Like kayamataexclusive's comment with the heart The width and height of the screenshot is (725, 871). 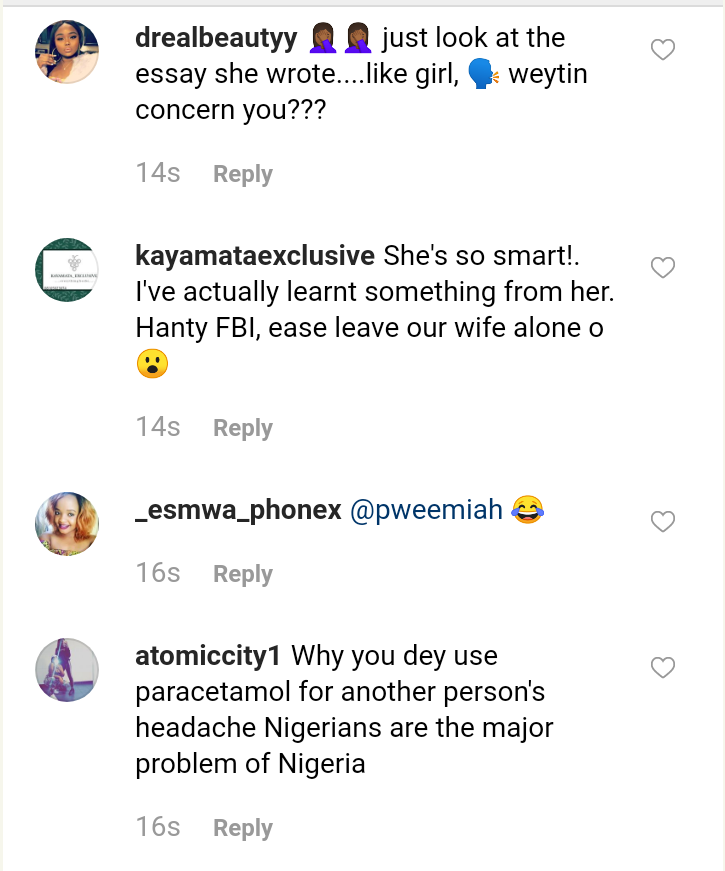click(x=663, y=268)
